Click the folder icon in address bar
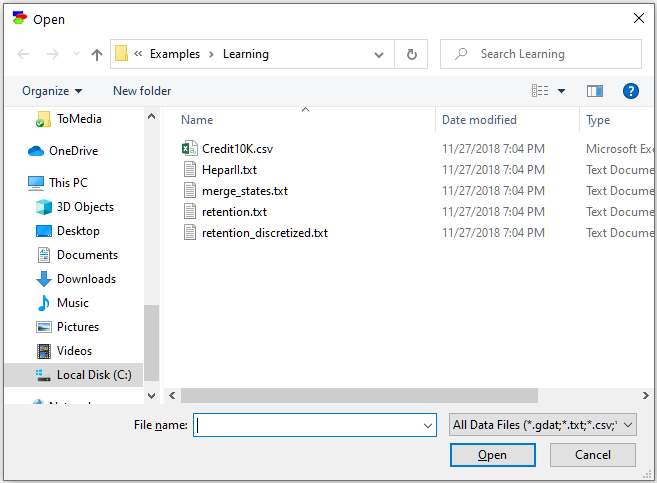 point(122,54)
